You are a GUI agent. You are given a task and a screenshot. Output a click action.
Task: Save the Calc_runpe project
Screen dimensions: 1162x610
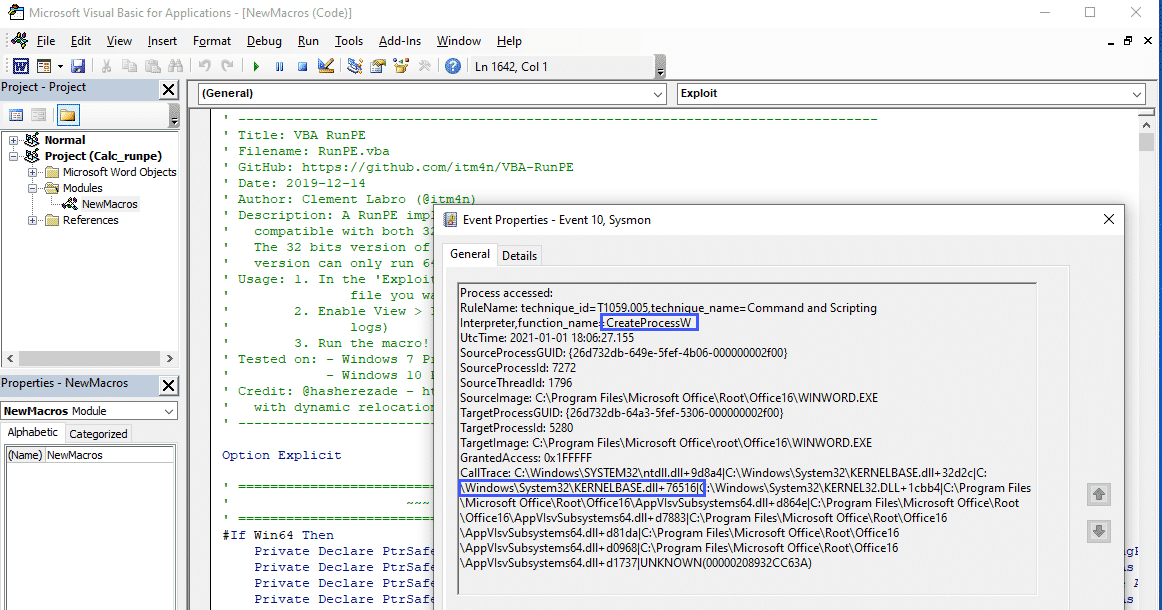78,65
